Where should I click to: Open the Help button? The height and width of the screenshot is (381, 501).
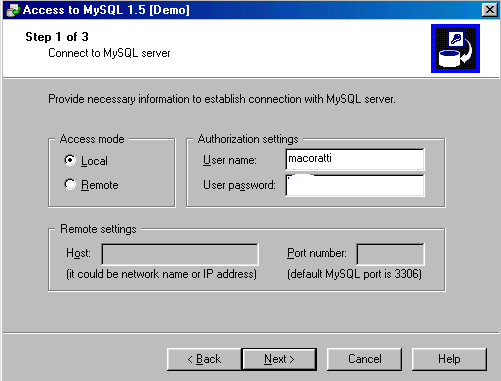tap(449, 359)
